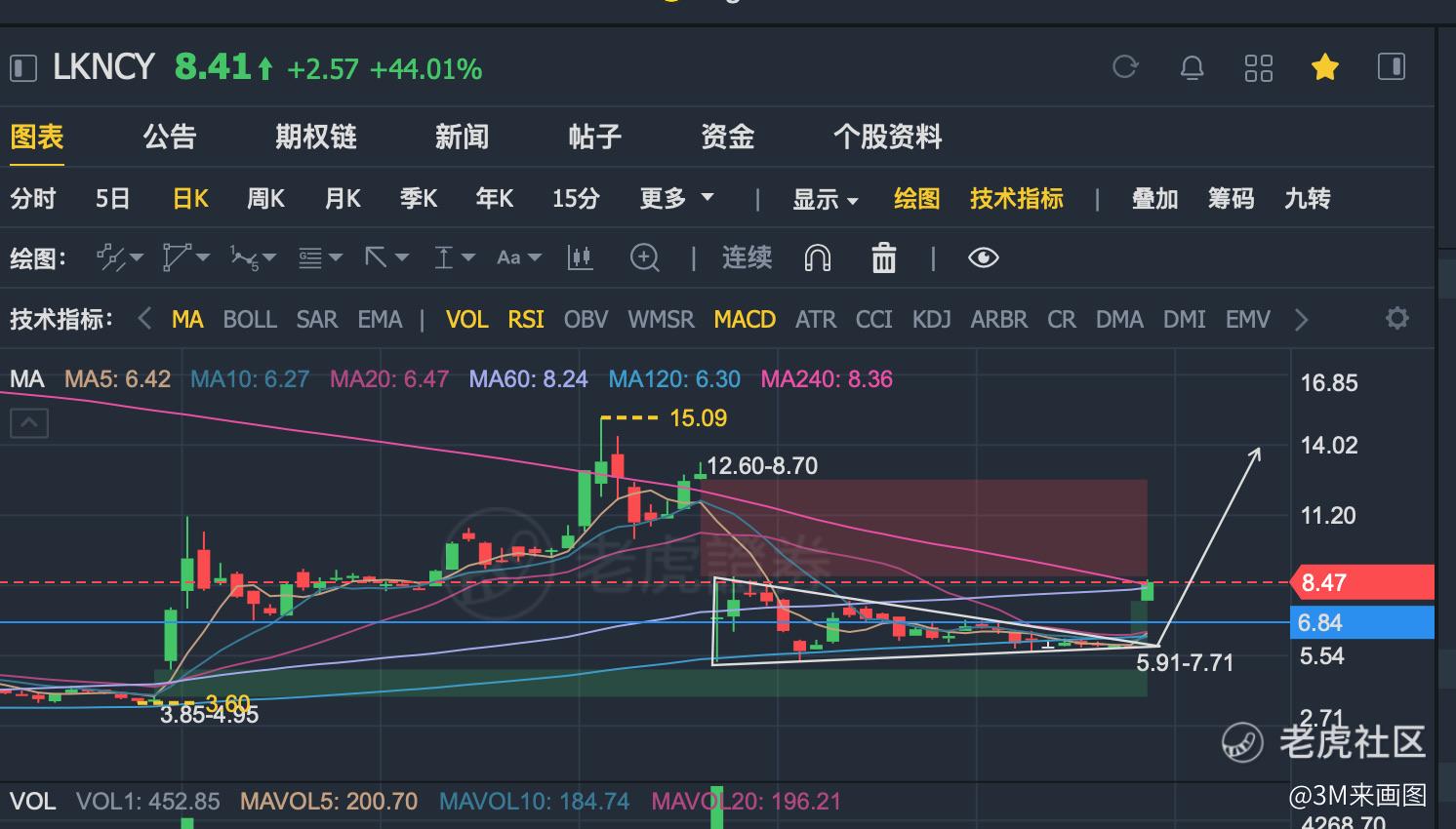Toggle 连续 continuous drawing mode
The height and width of the screenshot is (829, 1456).
pyautogui.click(x=747, y=257)
